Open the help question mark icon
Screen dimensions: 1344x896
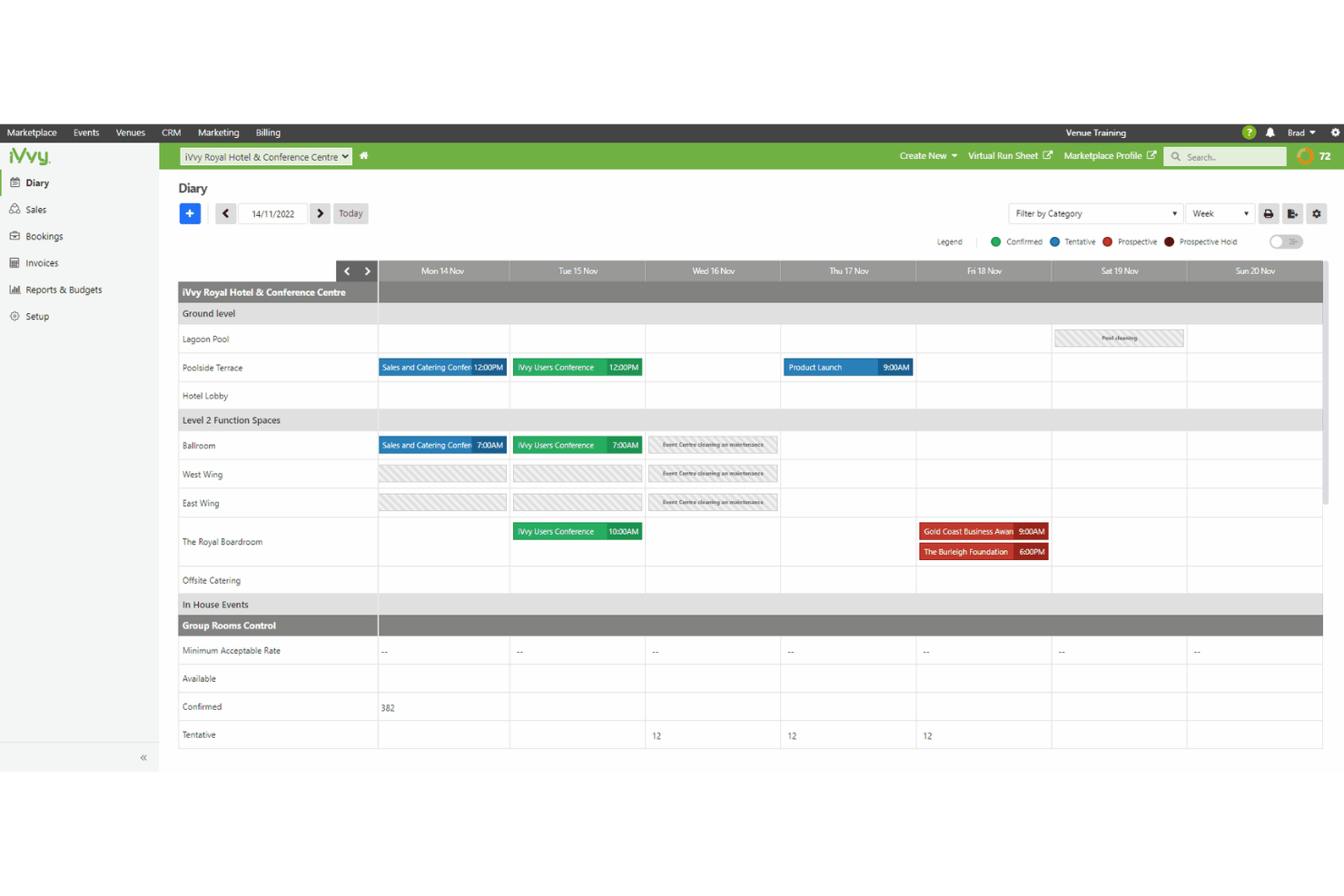(1249, 133)
